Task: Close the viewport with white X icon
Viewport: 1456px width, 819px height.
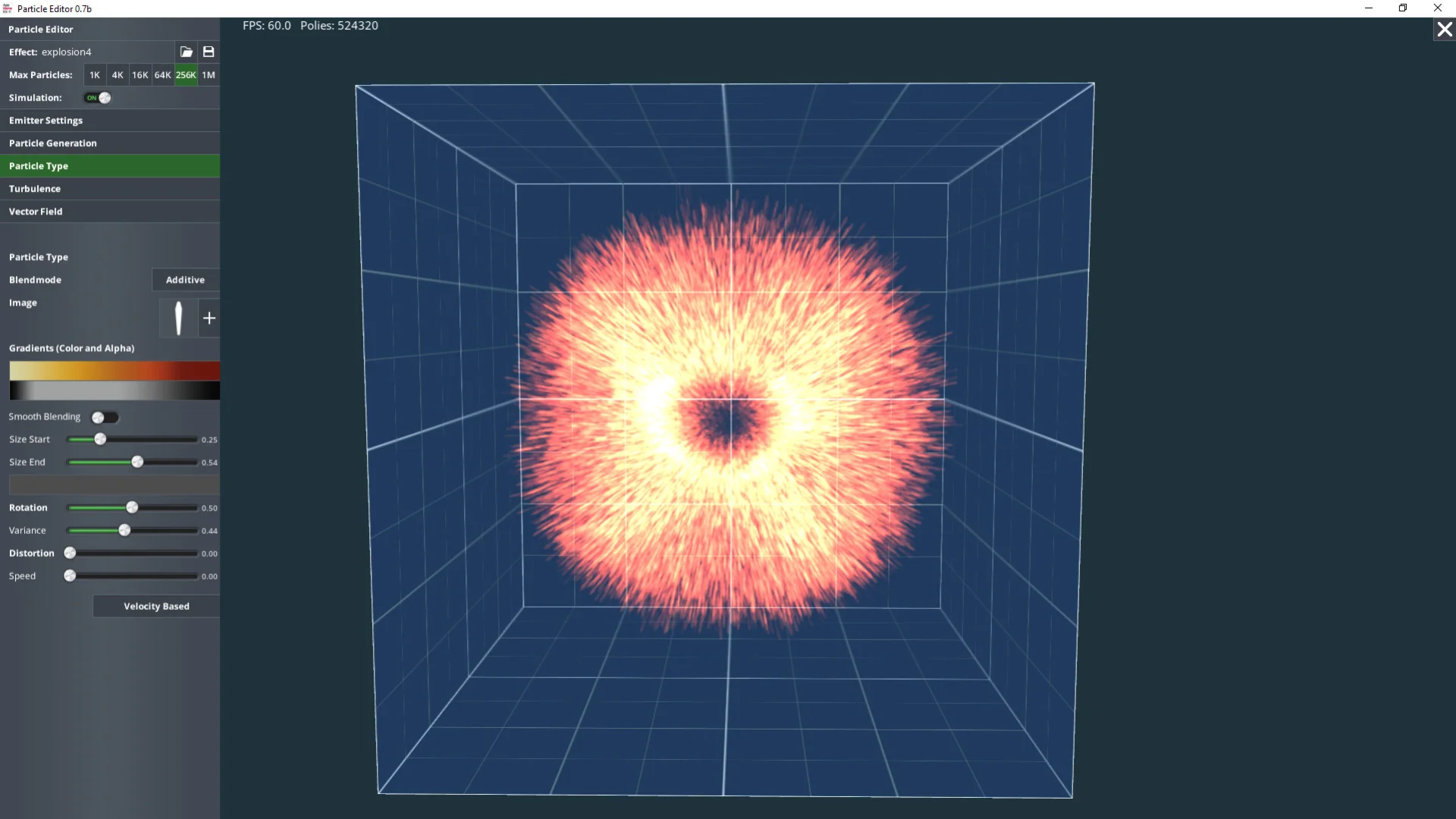Action: 1444,30
